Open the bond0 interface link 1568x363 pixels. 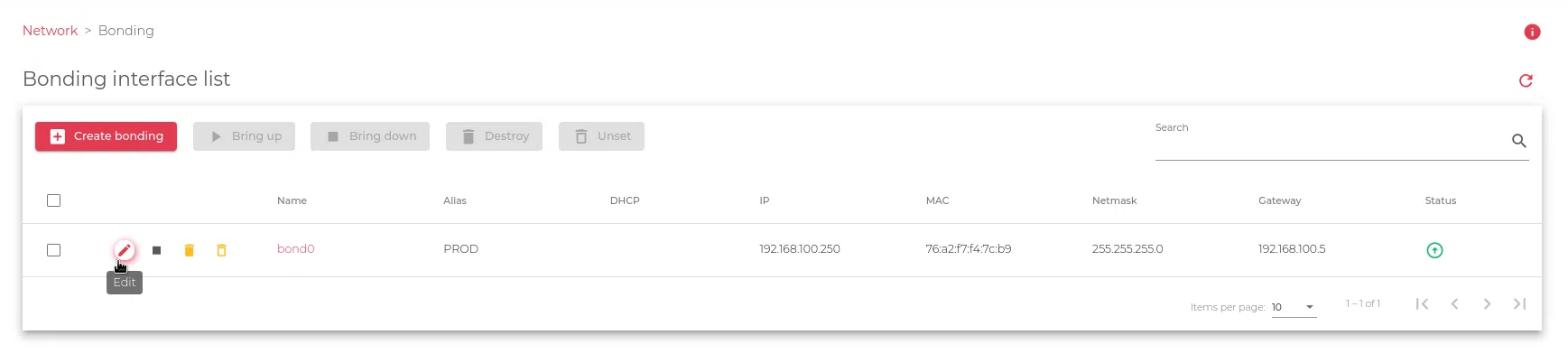coord(295,249)
